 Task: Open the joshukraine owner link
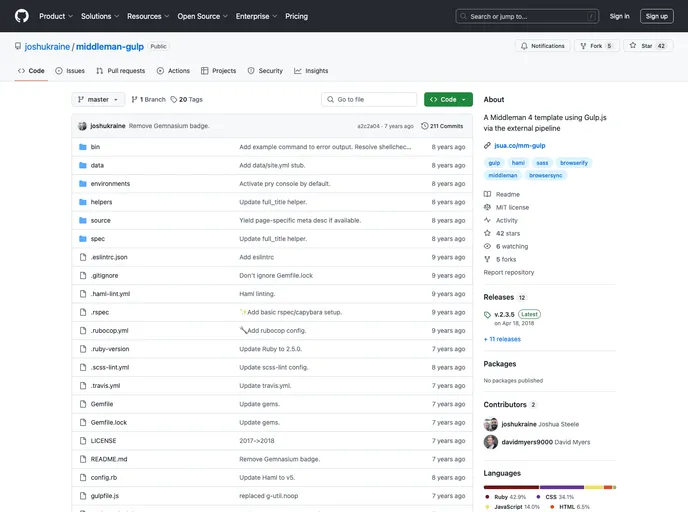click(47, 47)
